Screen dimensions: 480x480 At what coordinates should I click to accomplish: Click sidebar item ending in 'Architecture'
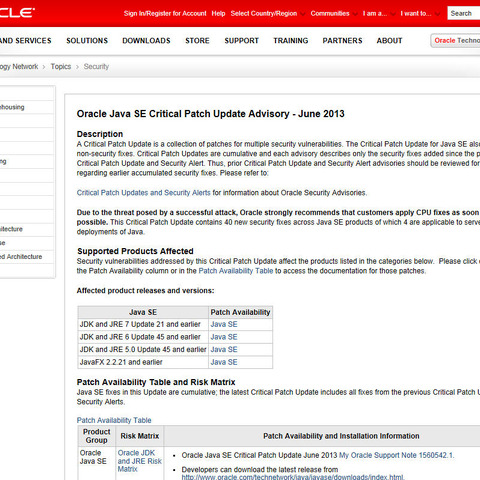21,257
